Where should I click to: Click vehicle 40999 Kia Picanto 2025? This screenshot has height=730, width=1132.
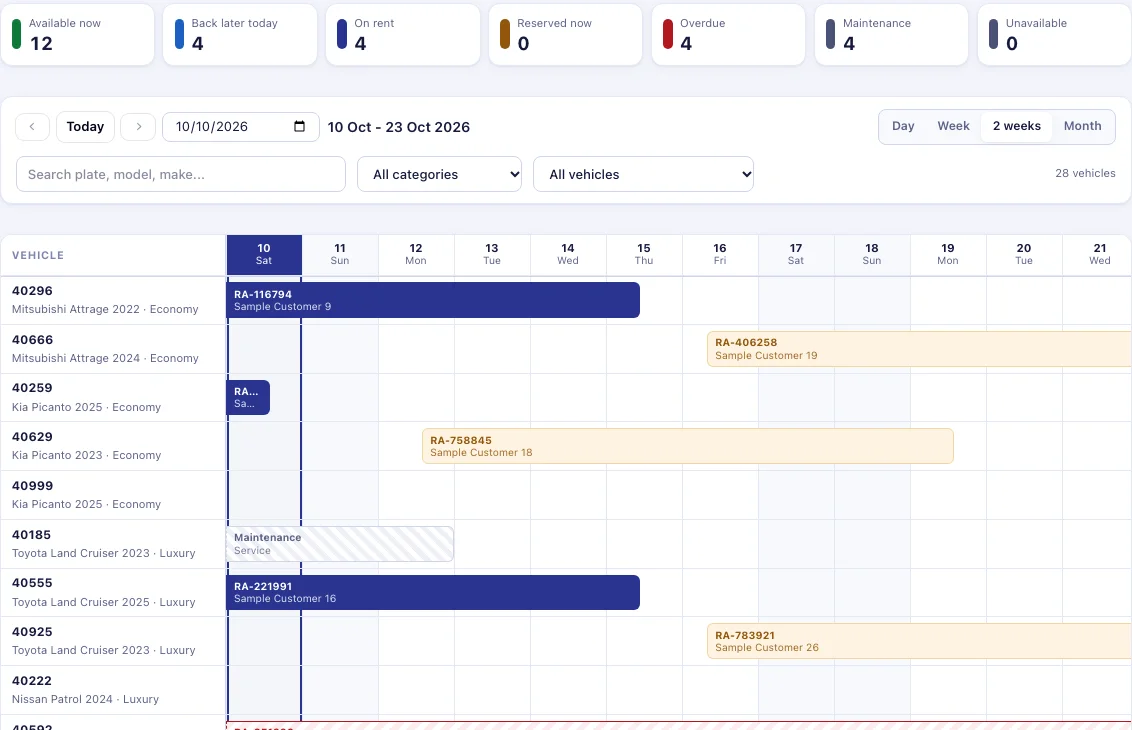coord(113,495)
